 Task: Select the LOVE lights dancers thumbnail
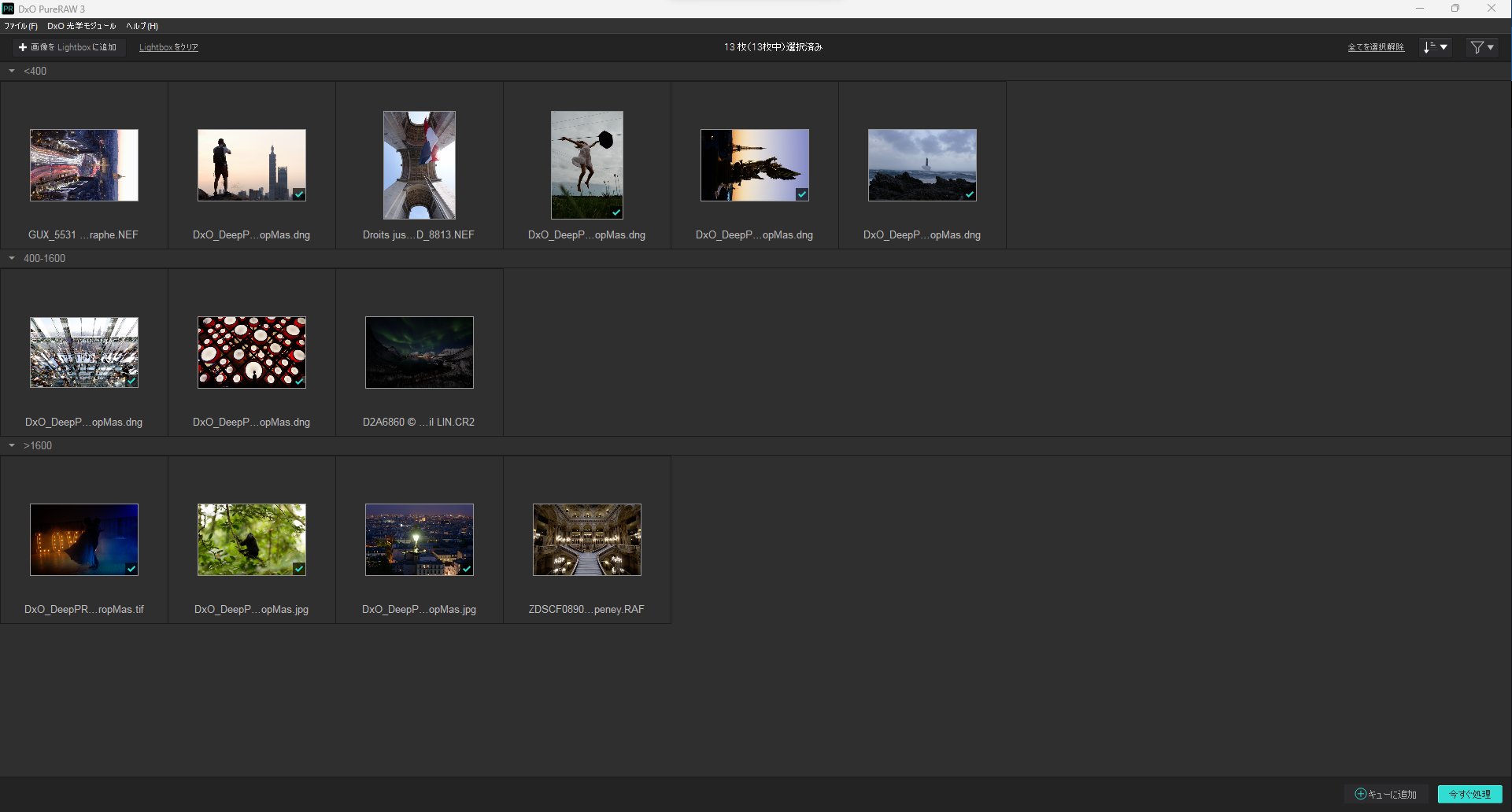84,540
